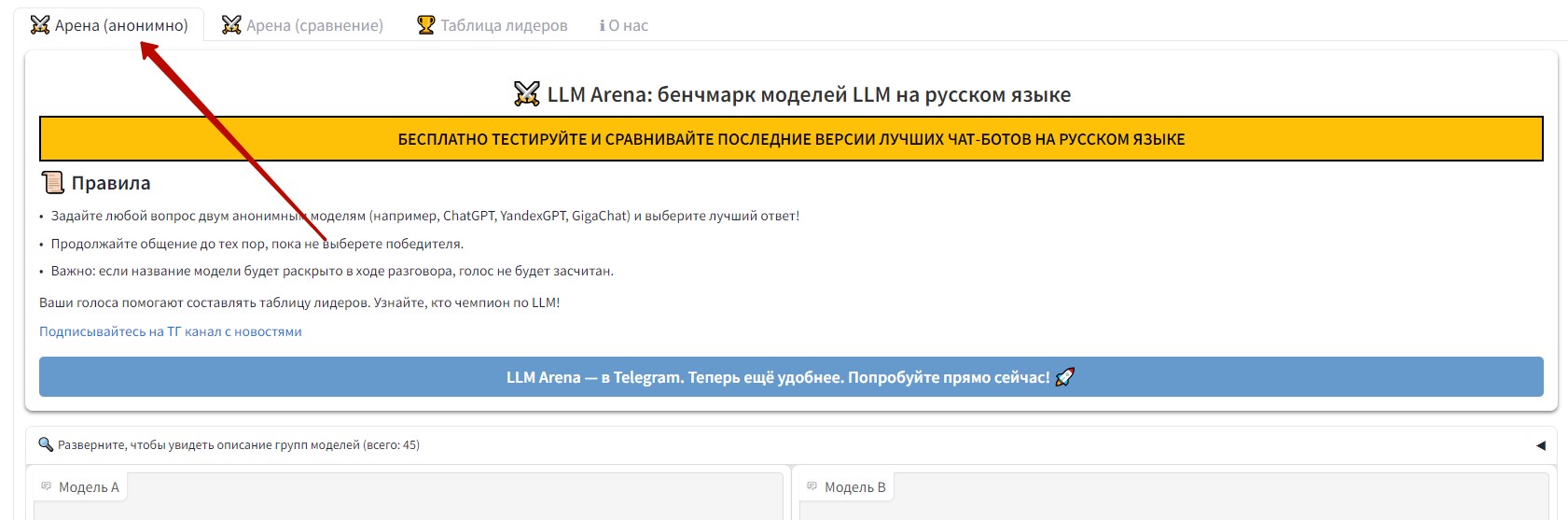The height and width of the screenshot is (520, 1568).
Task: Click the chat icon next to Модель B
Action: [x=812, y=486]
